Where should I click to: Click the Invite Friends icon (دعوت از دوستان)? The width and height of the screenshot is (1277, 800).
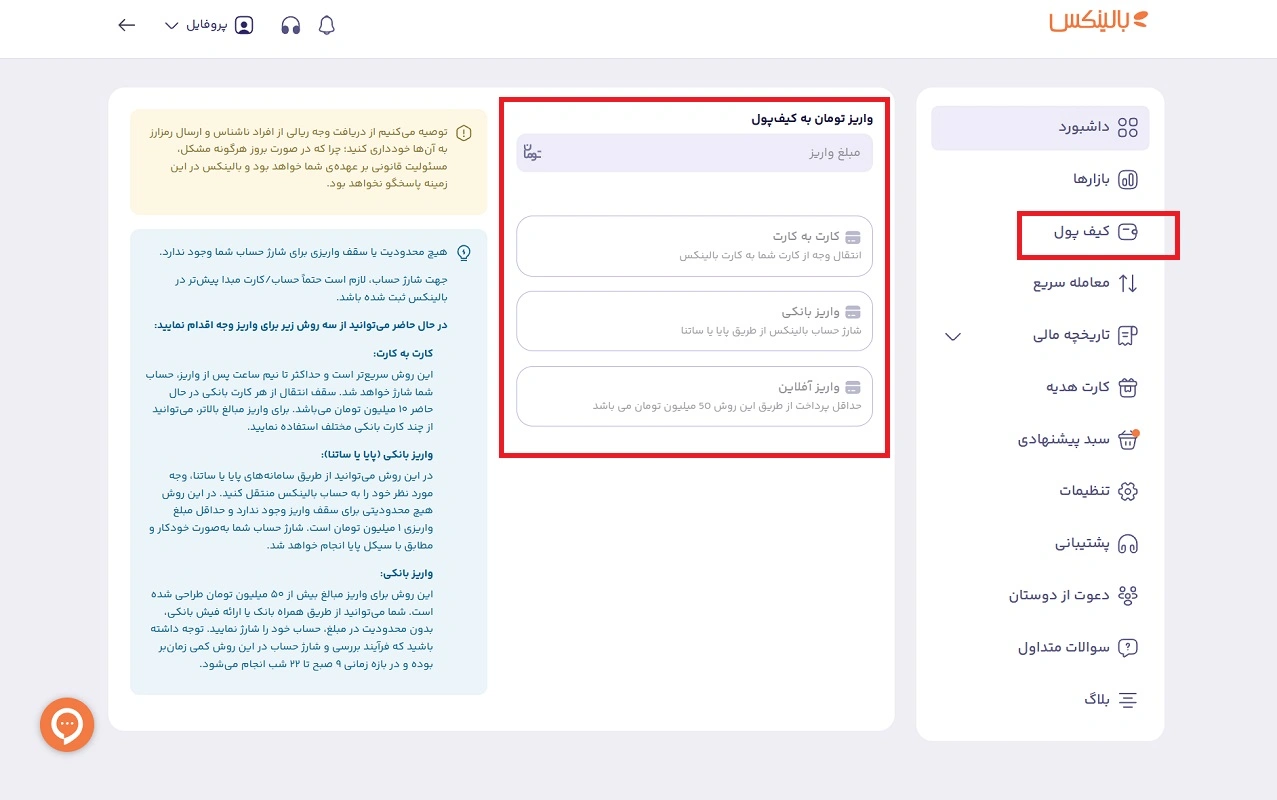coord(1128,596)
